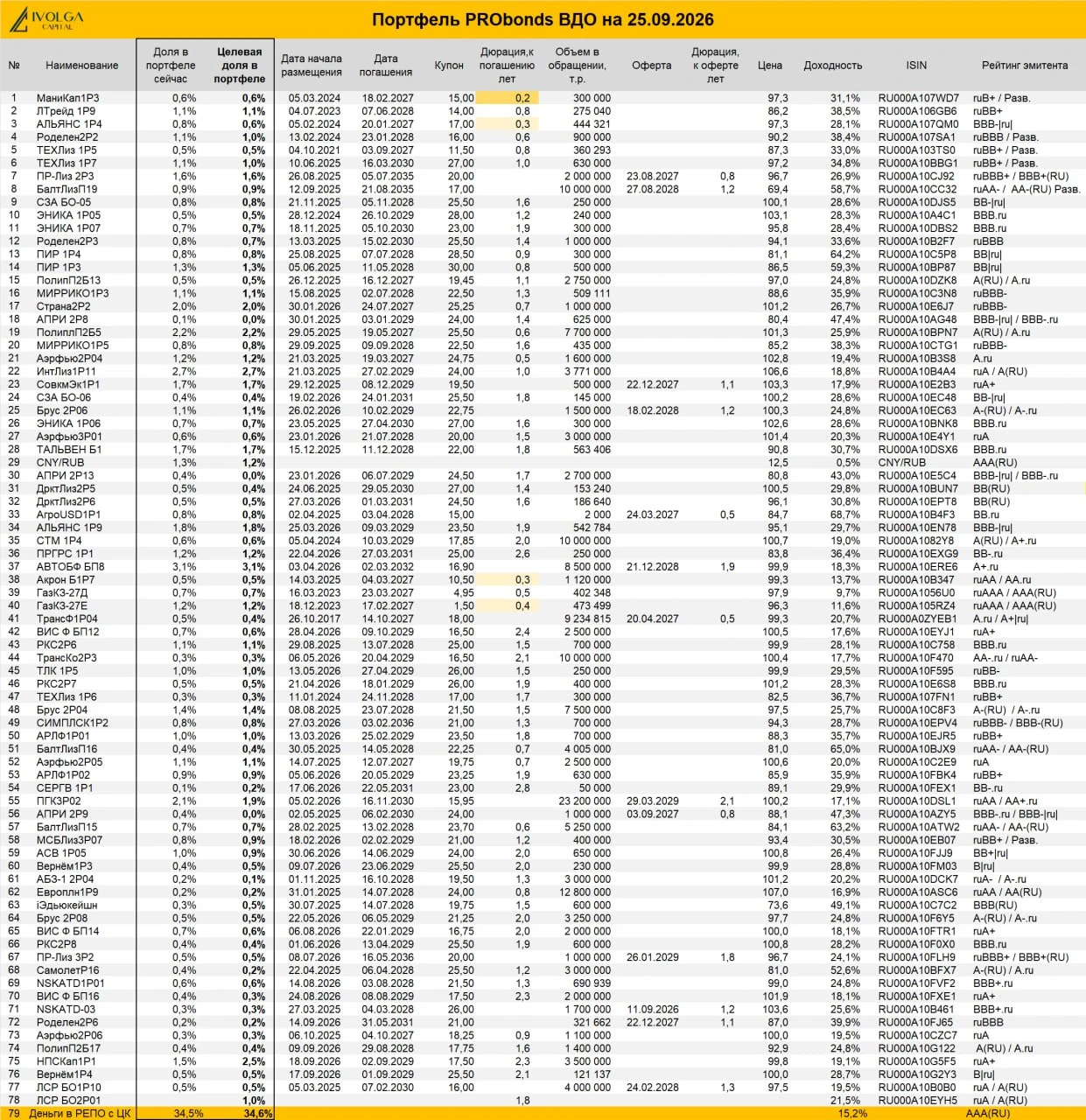Click the bond name "СИМПЛСК1Р2"
Image resolution: width=1086 pixels, height=1120 pixels.
[x=73, y=723]
